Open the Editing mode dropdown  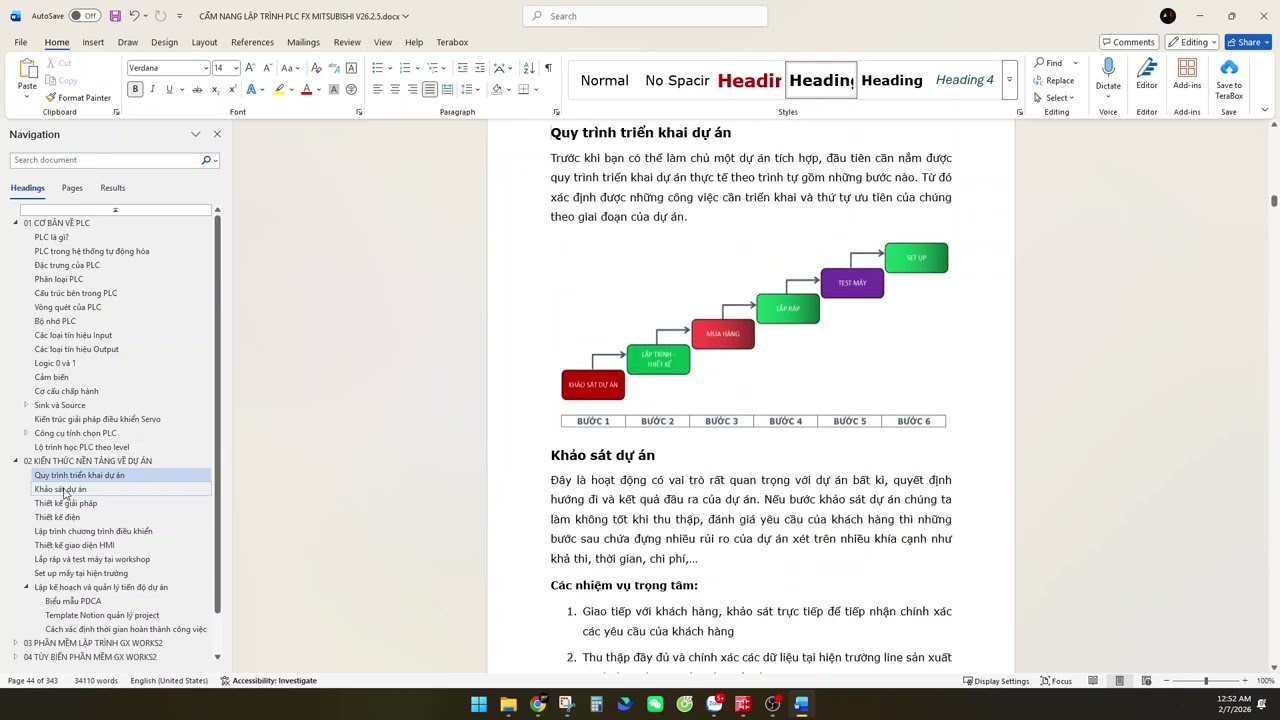pyautogui.click(x=1191, y=42)
